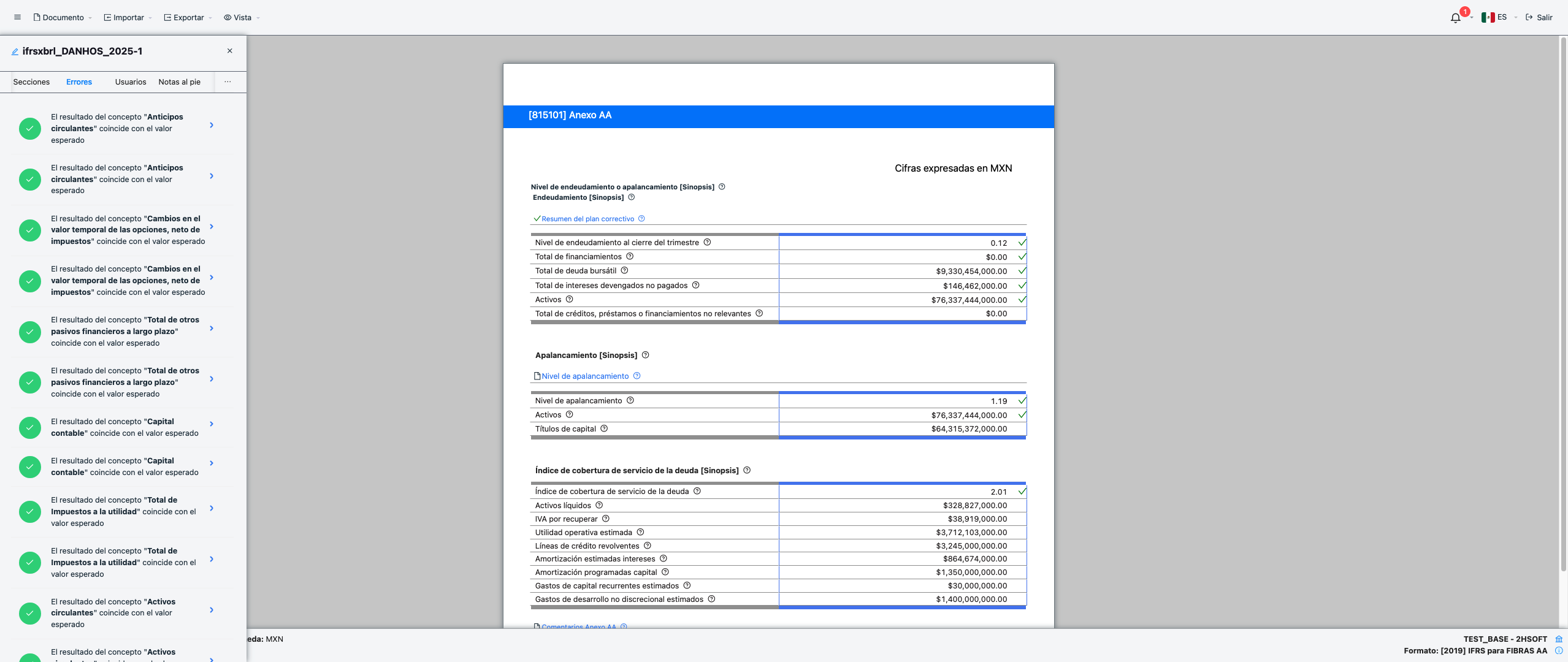Click the Salir logout icon
The width and height of the screenshot is (1568, 662).
click(1530, 17)
